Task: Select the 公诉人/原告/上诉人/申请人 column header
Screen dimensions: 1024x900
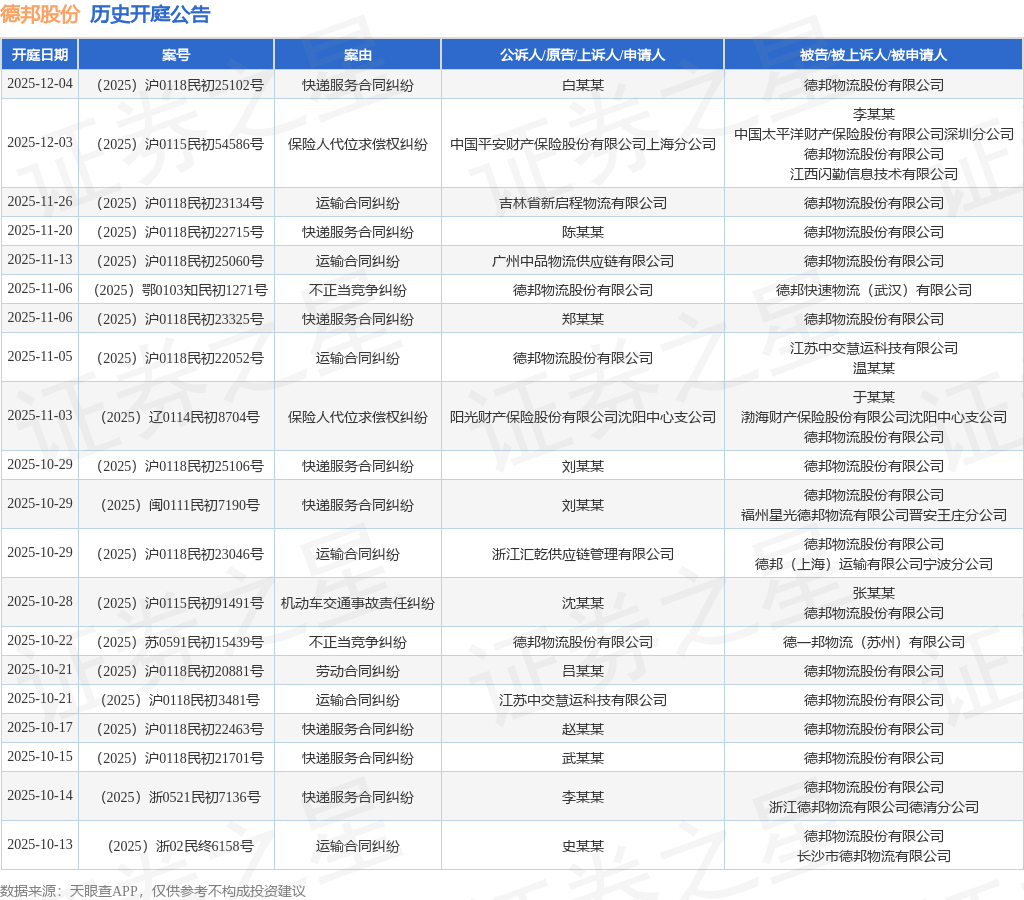Action: click(x=583, y=55)
